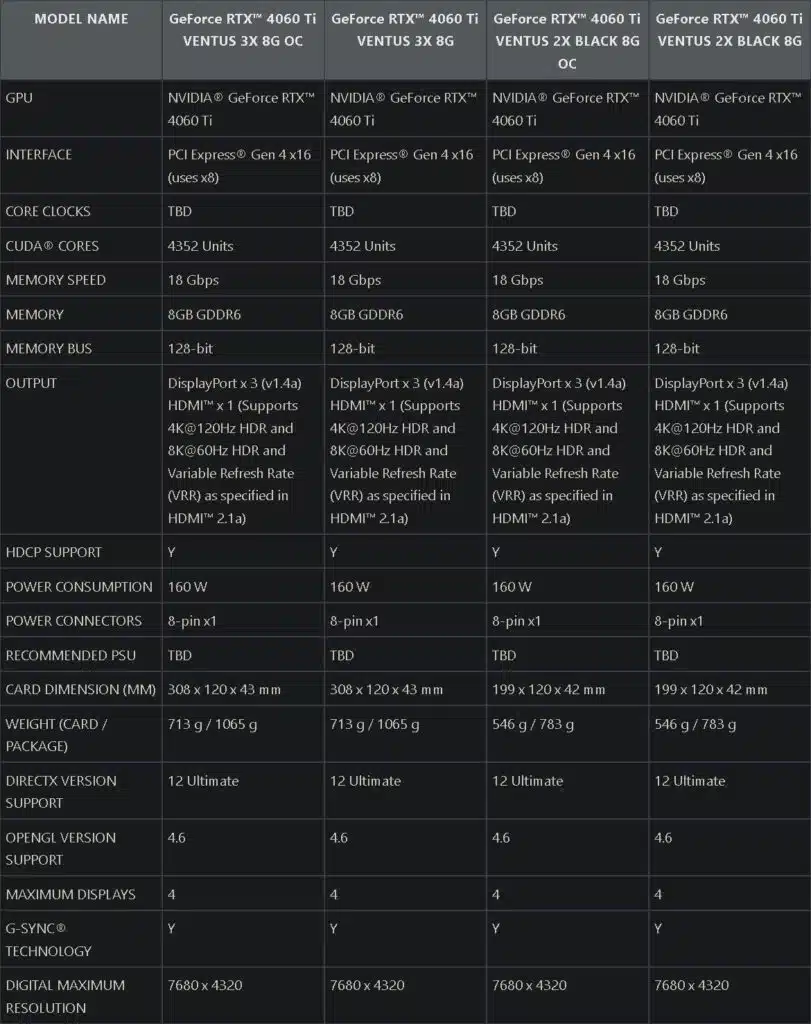The image size is (811, 1024).
Task: Click the POWER CONSUMPTION row label
Action: coord(79,587)
